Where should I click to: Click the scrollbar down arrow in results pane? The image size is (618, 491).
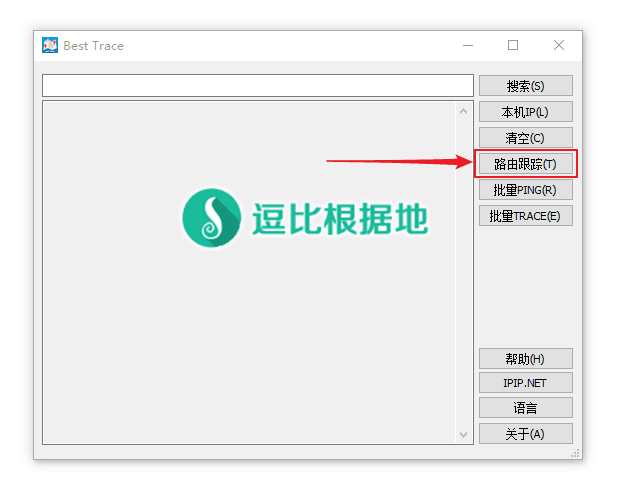coord(463,434)
